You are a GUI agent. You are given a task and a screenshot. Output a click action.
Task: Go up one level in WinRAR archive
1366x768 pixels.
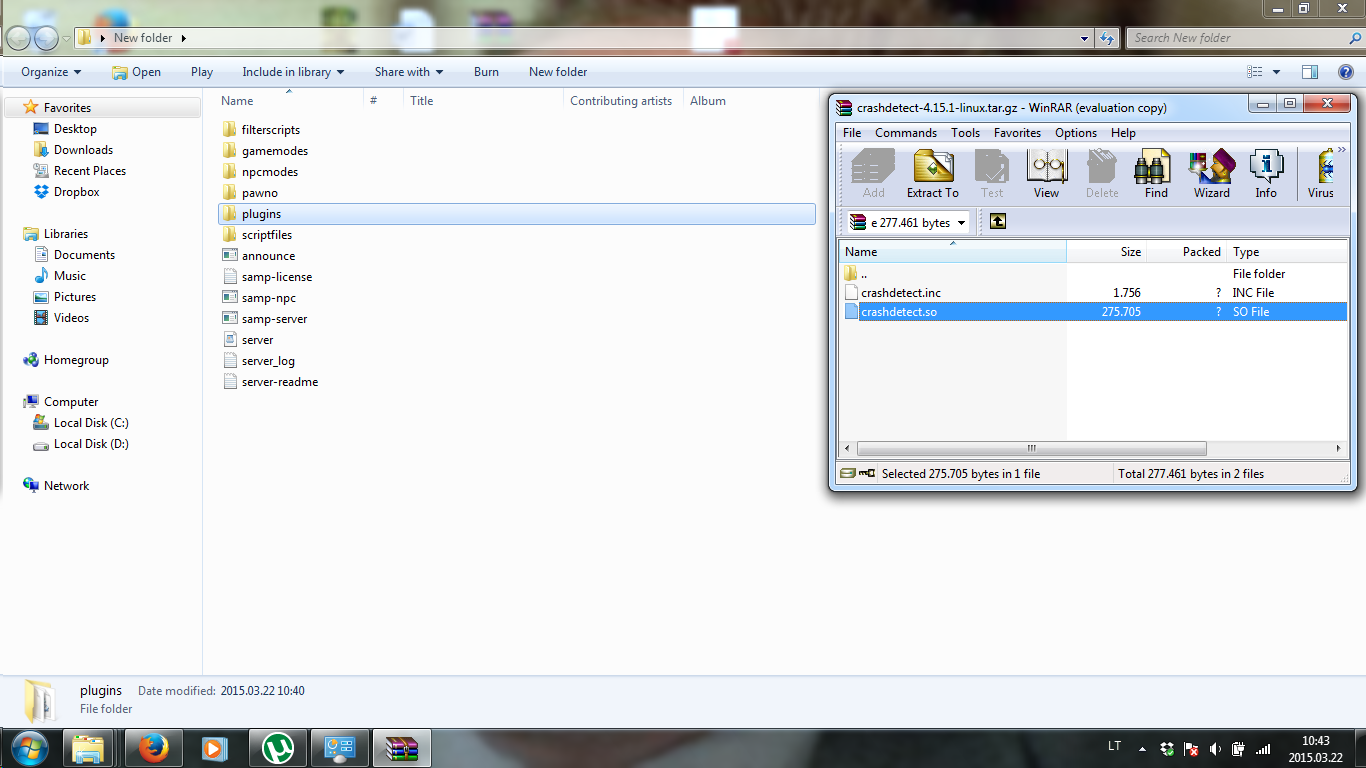click(x=997, y=222)
